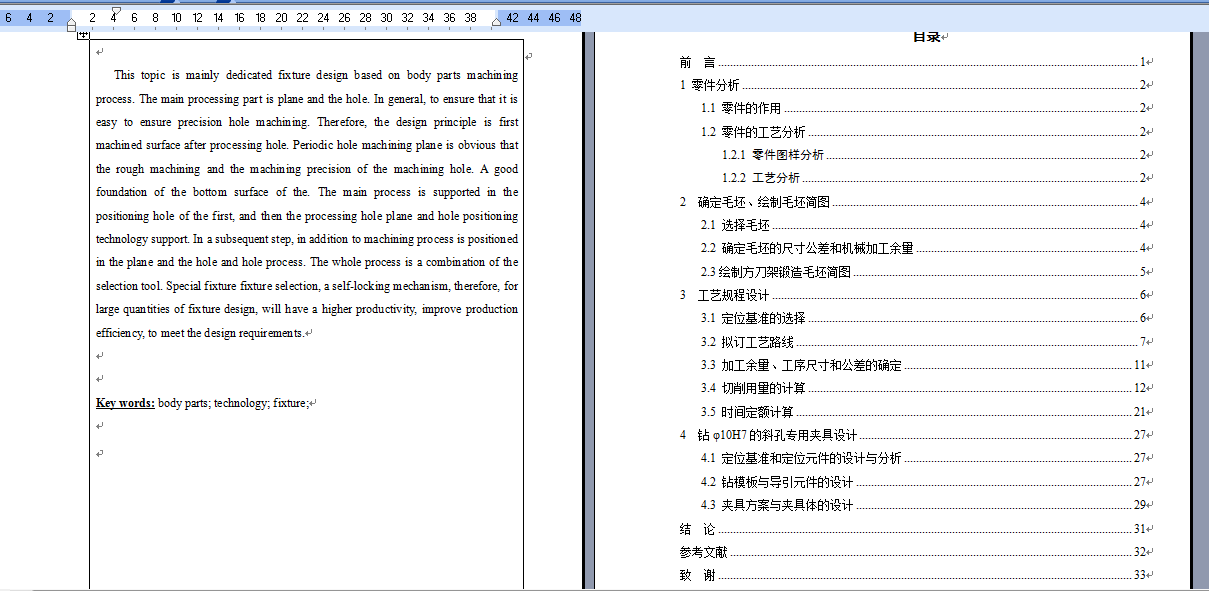The width and height of the screenshot is (1209, 591).
Task: Click the line starting 'foundation of the bottom surface'
Action: click(307, 192)
